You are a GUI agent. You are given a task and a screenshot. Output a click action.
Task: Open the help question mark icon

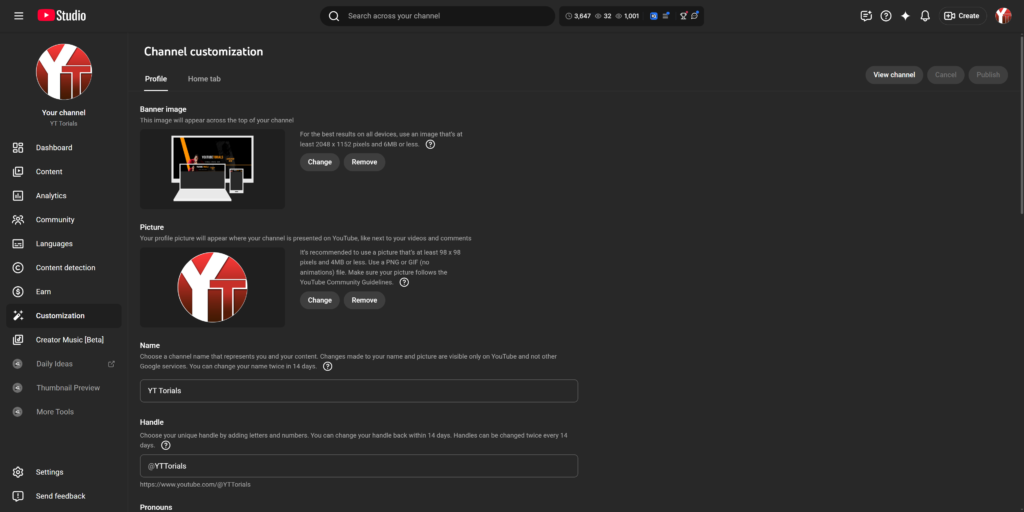click(x=885, y=16)
